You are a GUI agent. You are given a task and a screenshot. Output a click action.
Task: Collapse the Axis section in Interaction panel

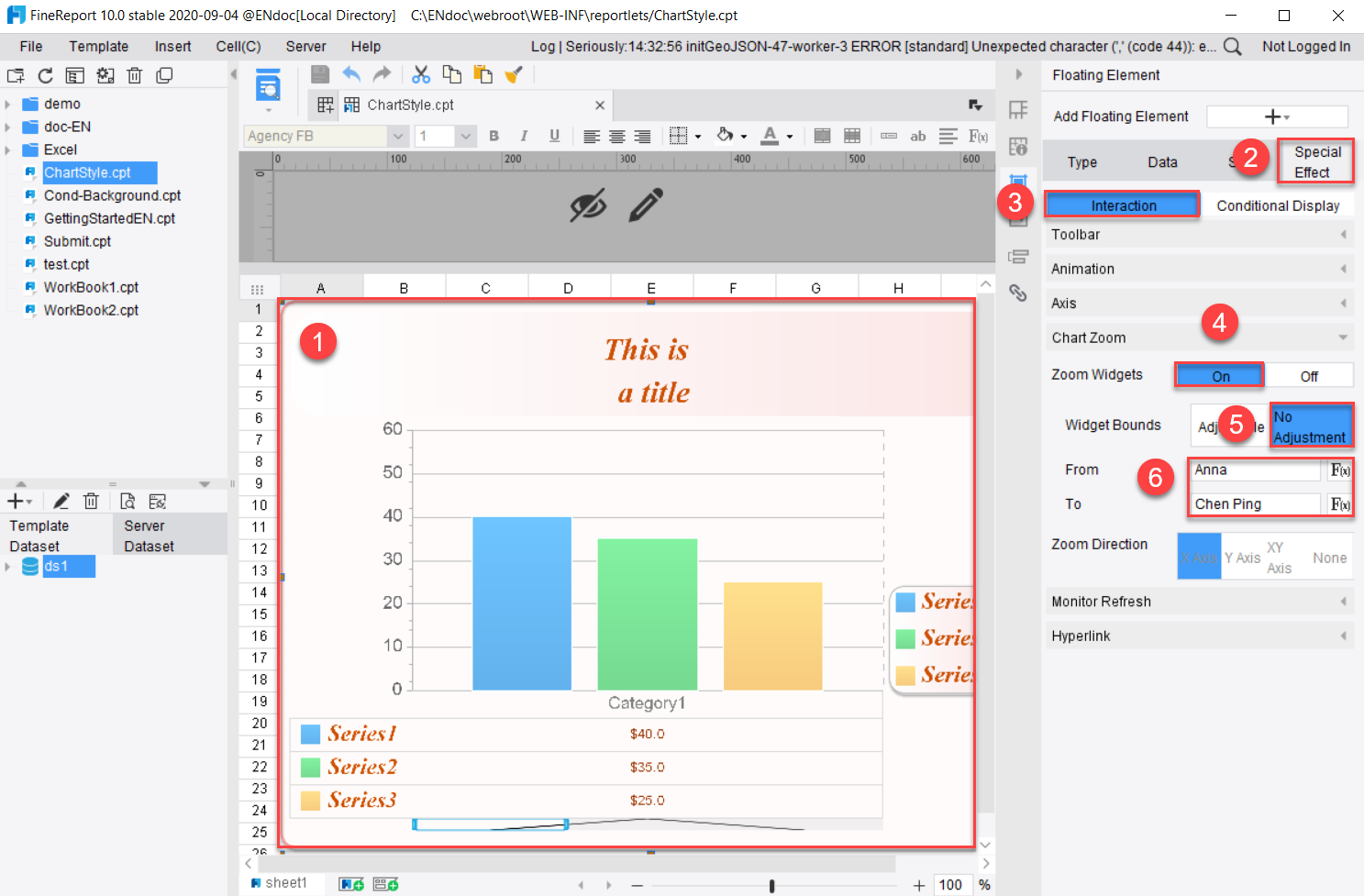[1343, 303]
